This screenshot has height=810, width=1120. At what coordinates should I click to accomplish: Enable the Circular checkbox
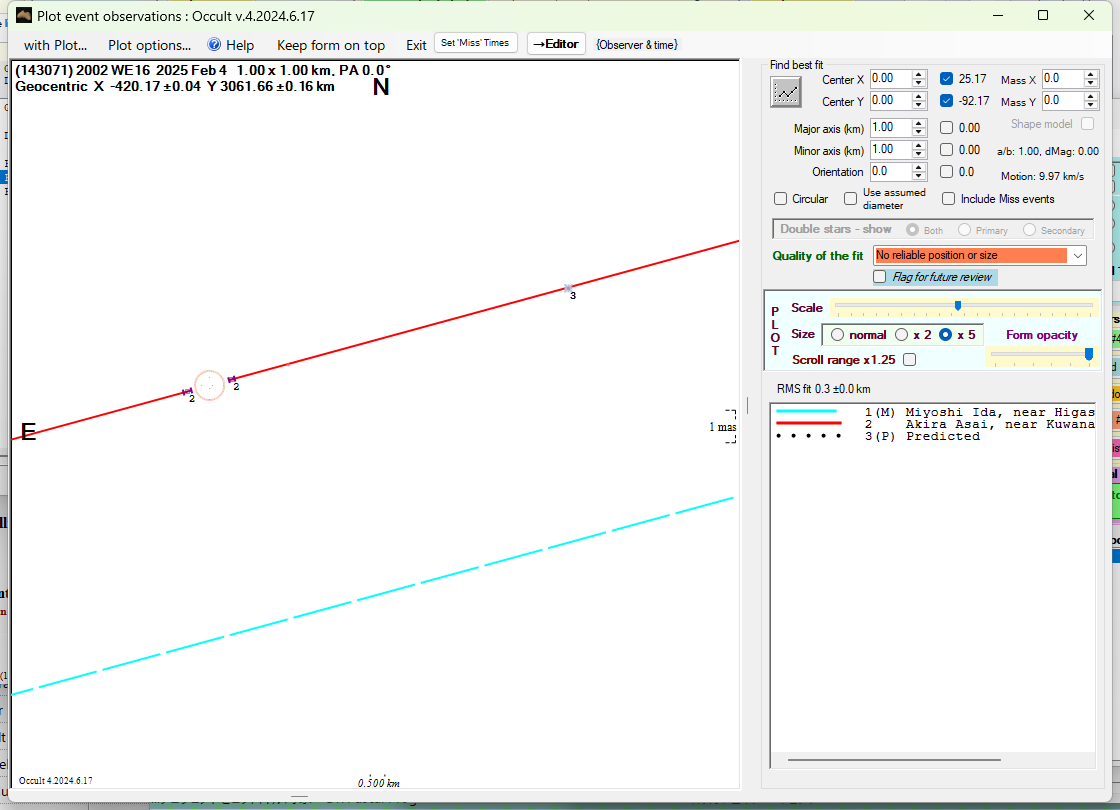click(781, 199)
